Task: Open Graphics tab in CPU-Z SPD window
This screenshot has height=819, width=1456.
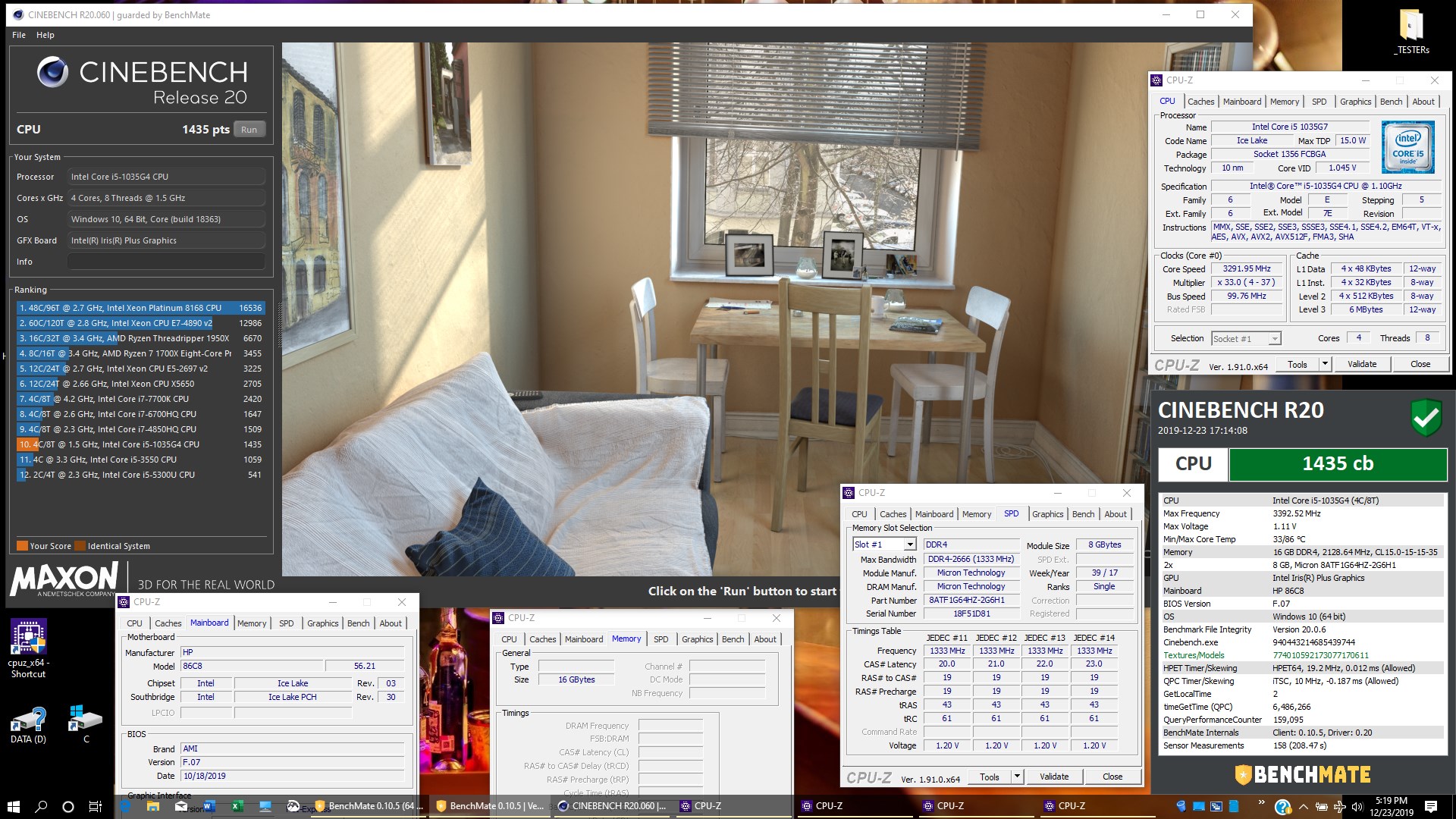Action: coord(1047,514)
